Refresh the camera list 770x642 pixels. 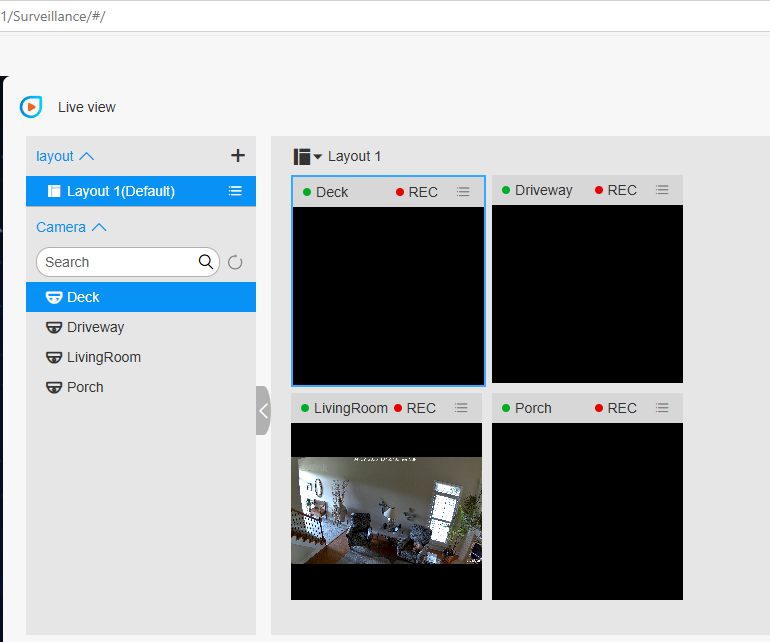point(235,262)
